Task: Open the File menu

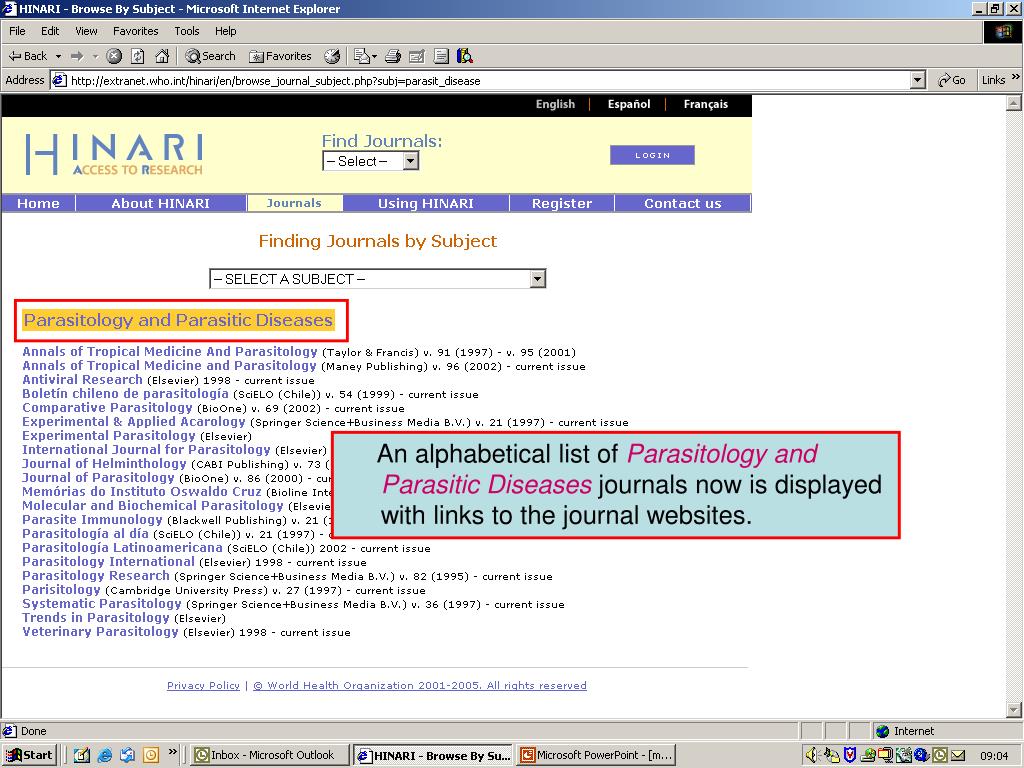Action: (17, 31)
